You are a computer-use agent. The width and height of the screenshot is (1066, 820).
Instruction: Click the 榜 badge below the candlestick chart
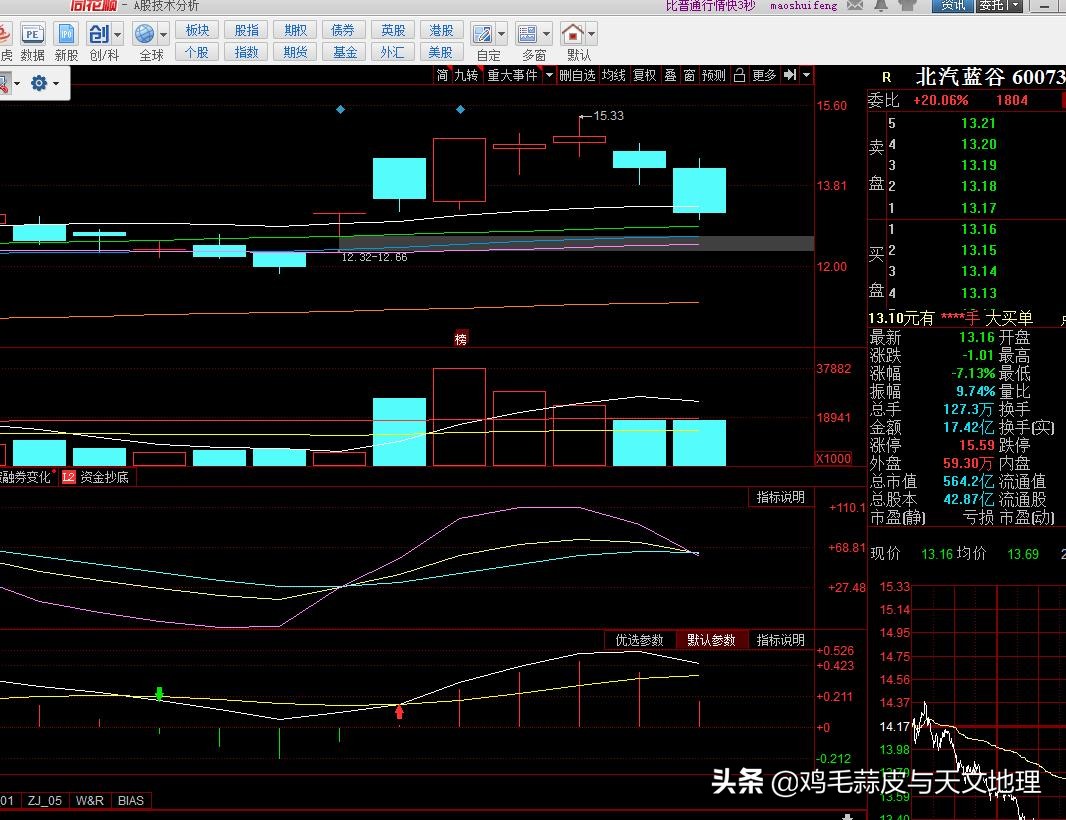pyautogui.click(x=461, y=339)
